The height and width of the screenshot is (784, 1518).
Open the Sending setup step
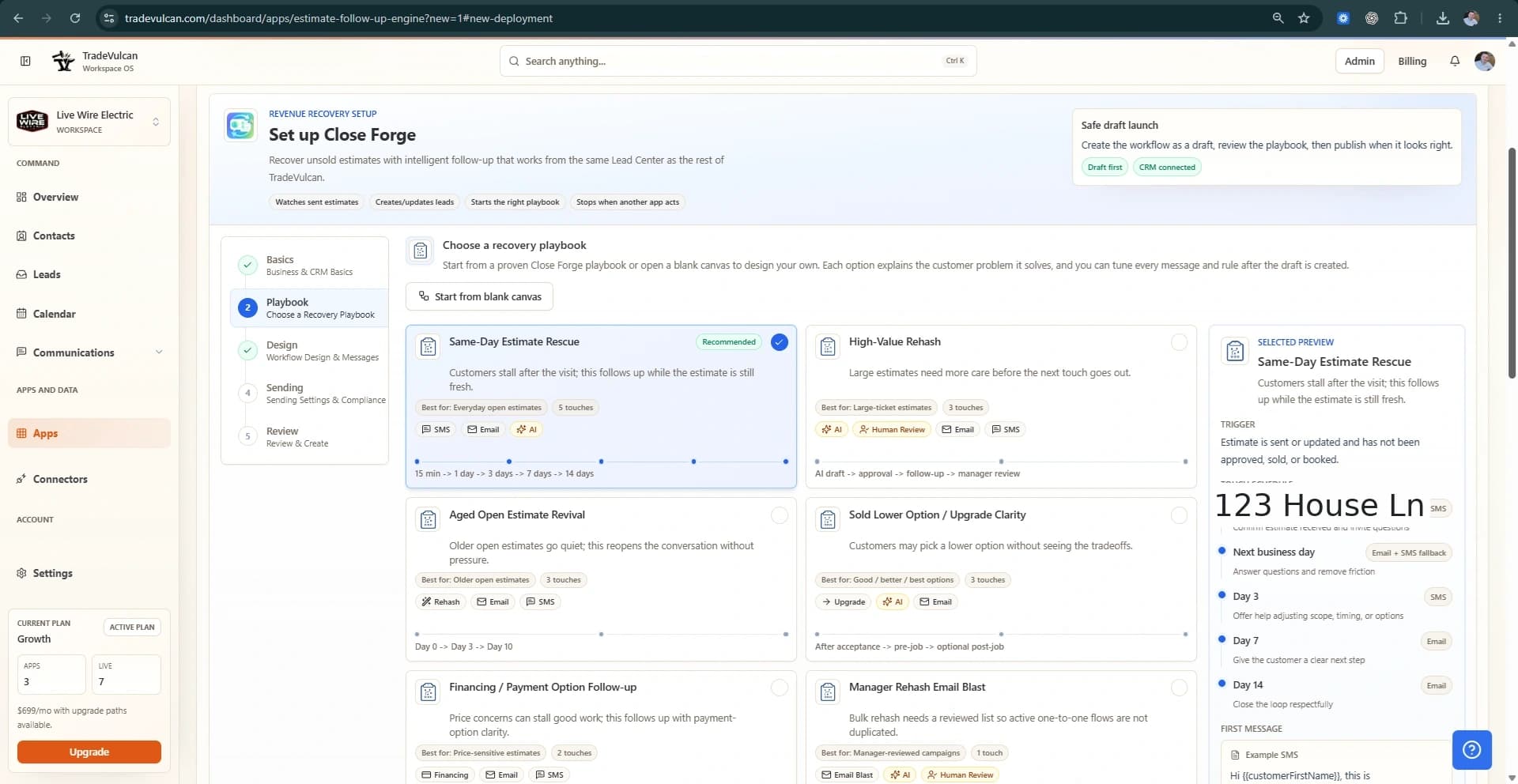(308, 393)
